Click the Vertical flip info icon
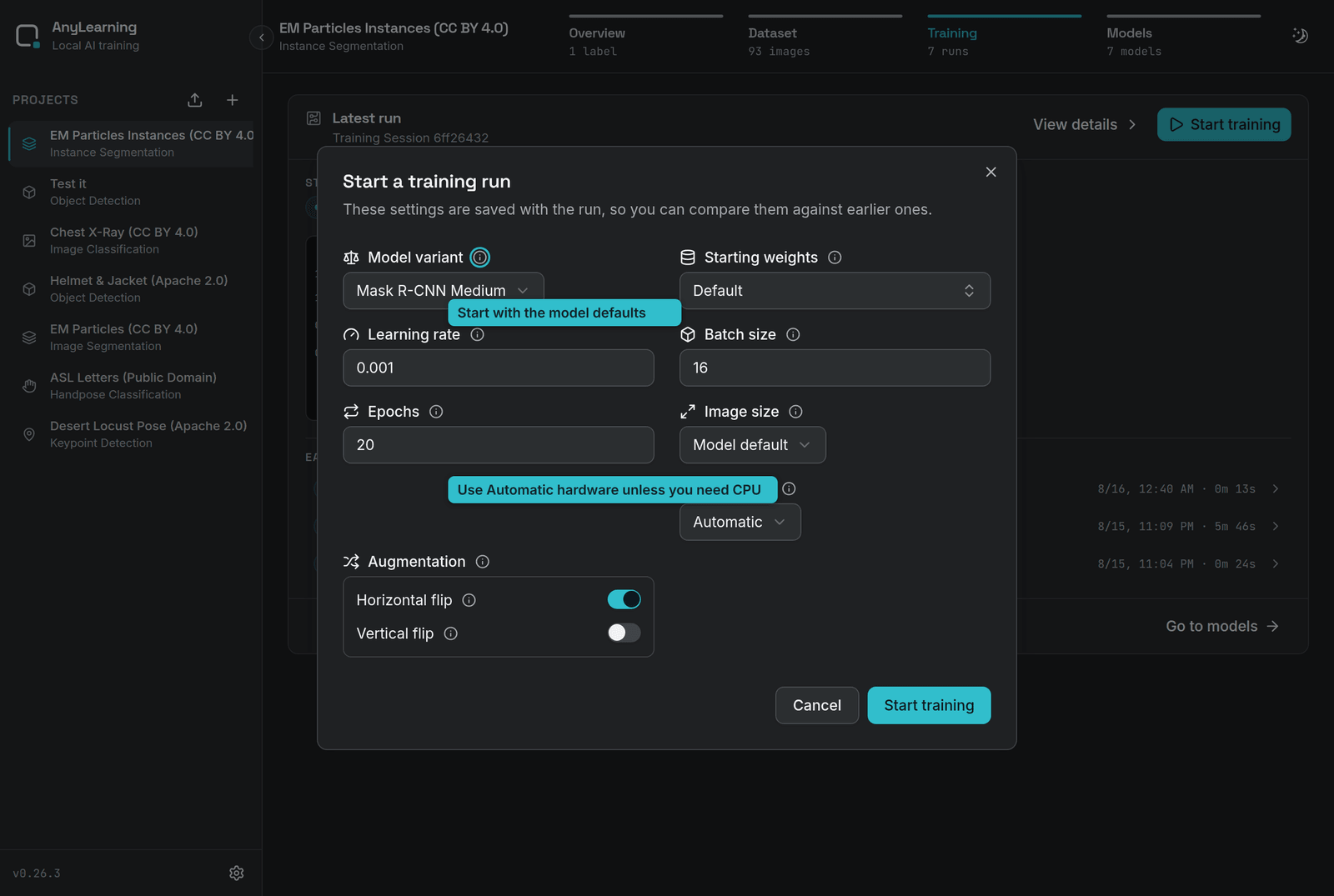Image resolution: width=1334 pixels, height=896 pixels. tap(451, 633)
